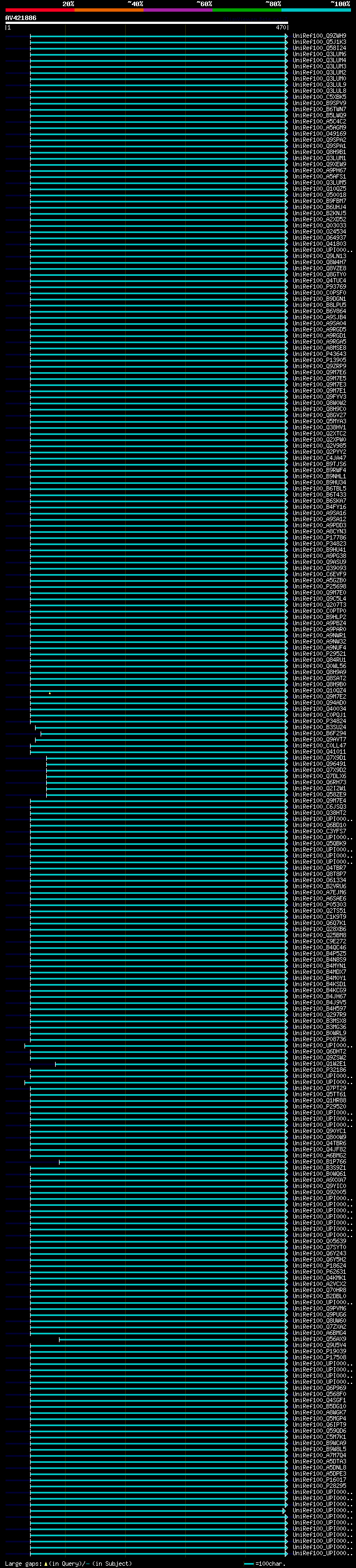Click the white query sequence bar
The image size is (356, 1568).
[x=147, y=22]
